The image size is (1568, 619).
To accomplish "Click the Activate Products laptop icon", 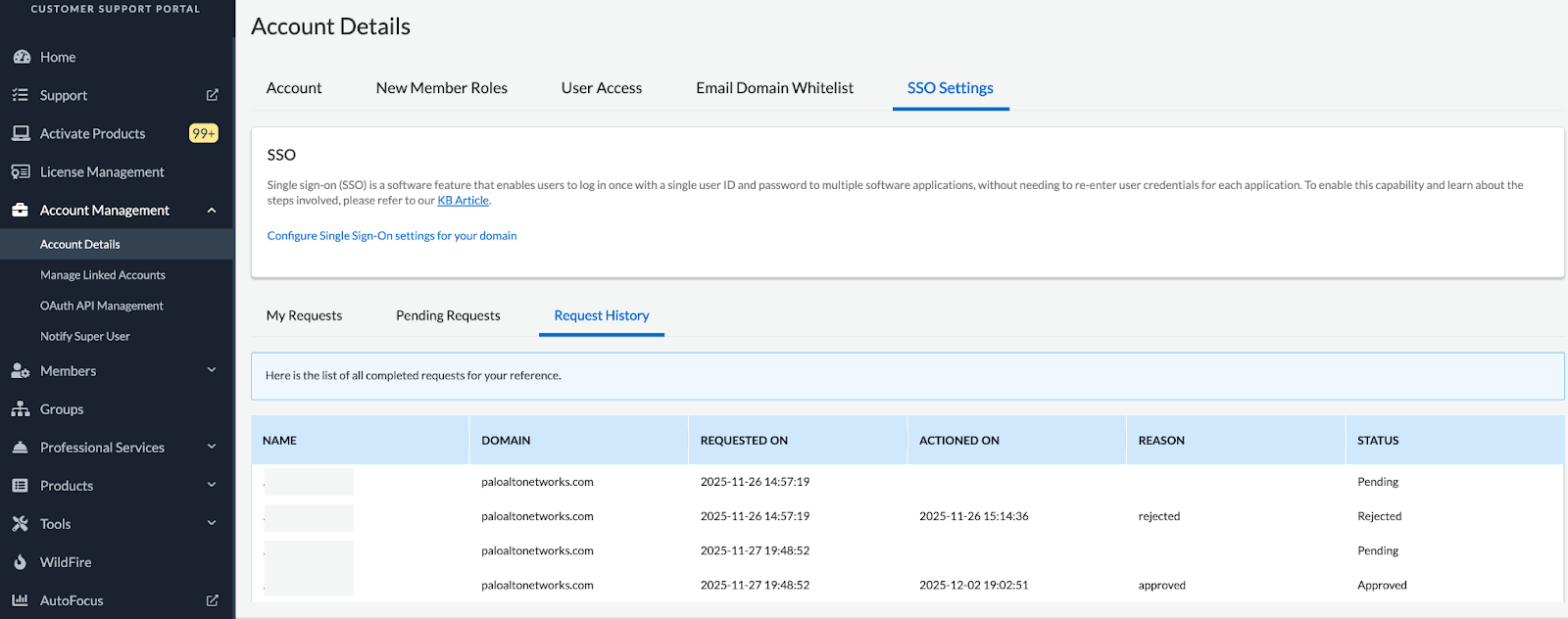I will coord(21,133).
